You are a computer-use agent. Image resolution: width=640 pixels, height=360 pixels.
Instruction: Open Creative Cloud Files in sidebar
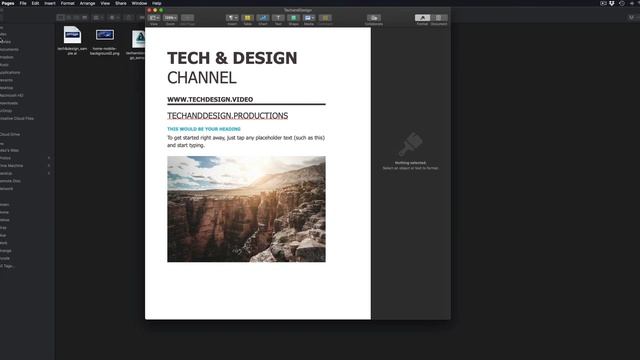pyautogui.click(x=16, y=118)
